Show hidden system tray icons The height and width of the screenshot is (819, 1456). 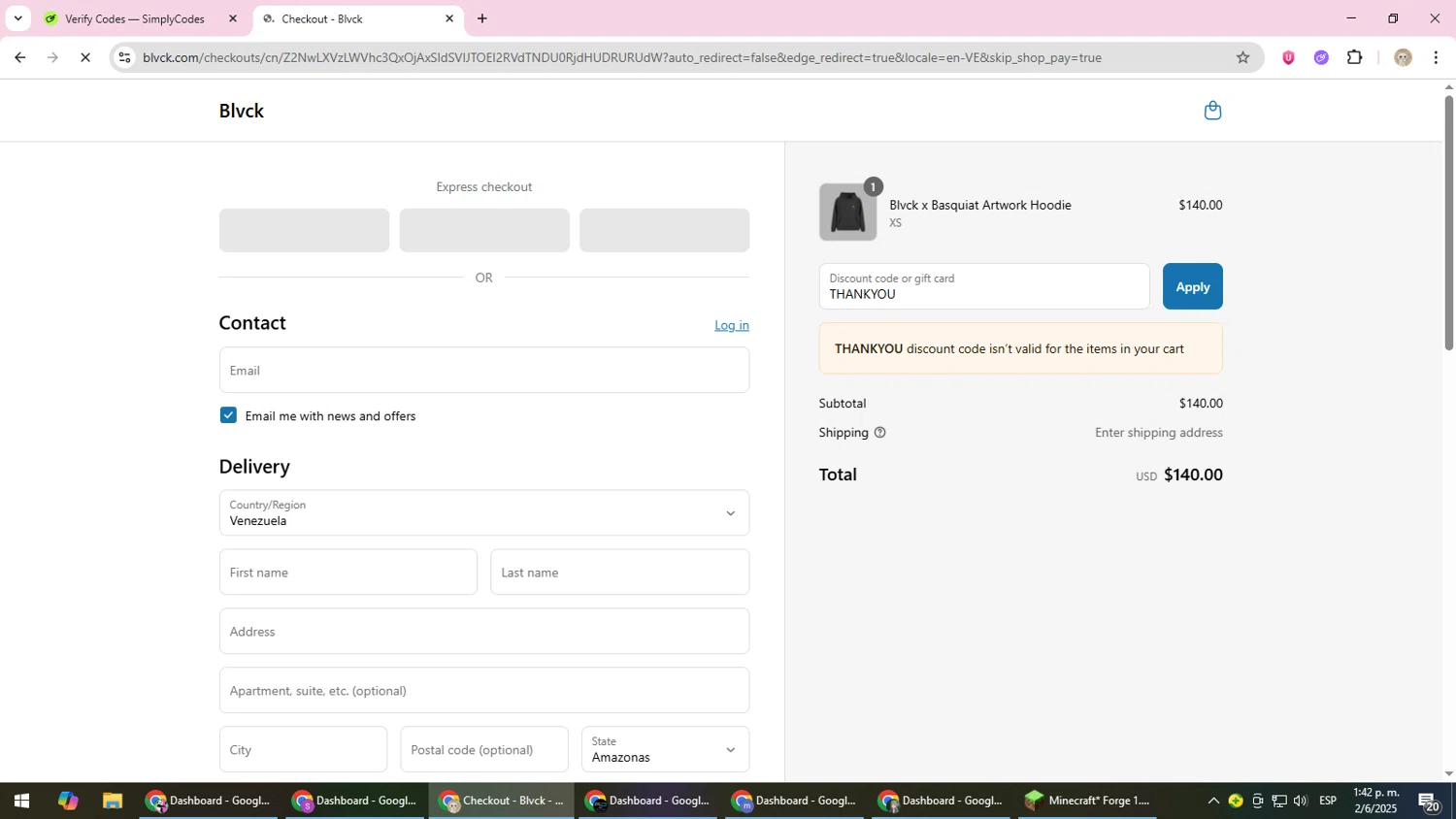coord(1213,801)
